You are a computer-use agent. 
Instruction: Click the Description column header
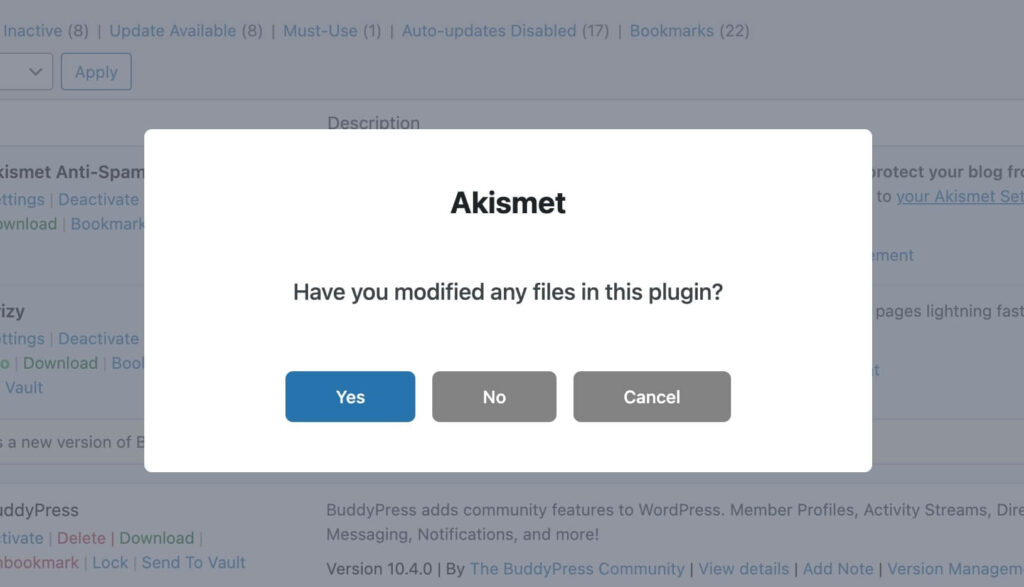[374, 123]
